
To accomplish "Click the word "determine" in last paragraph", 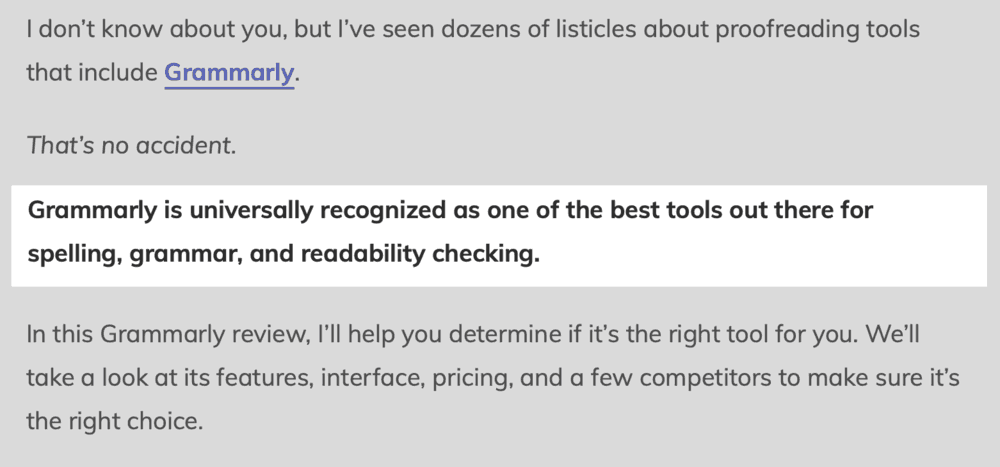I will point(502,334).
